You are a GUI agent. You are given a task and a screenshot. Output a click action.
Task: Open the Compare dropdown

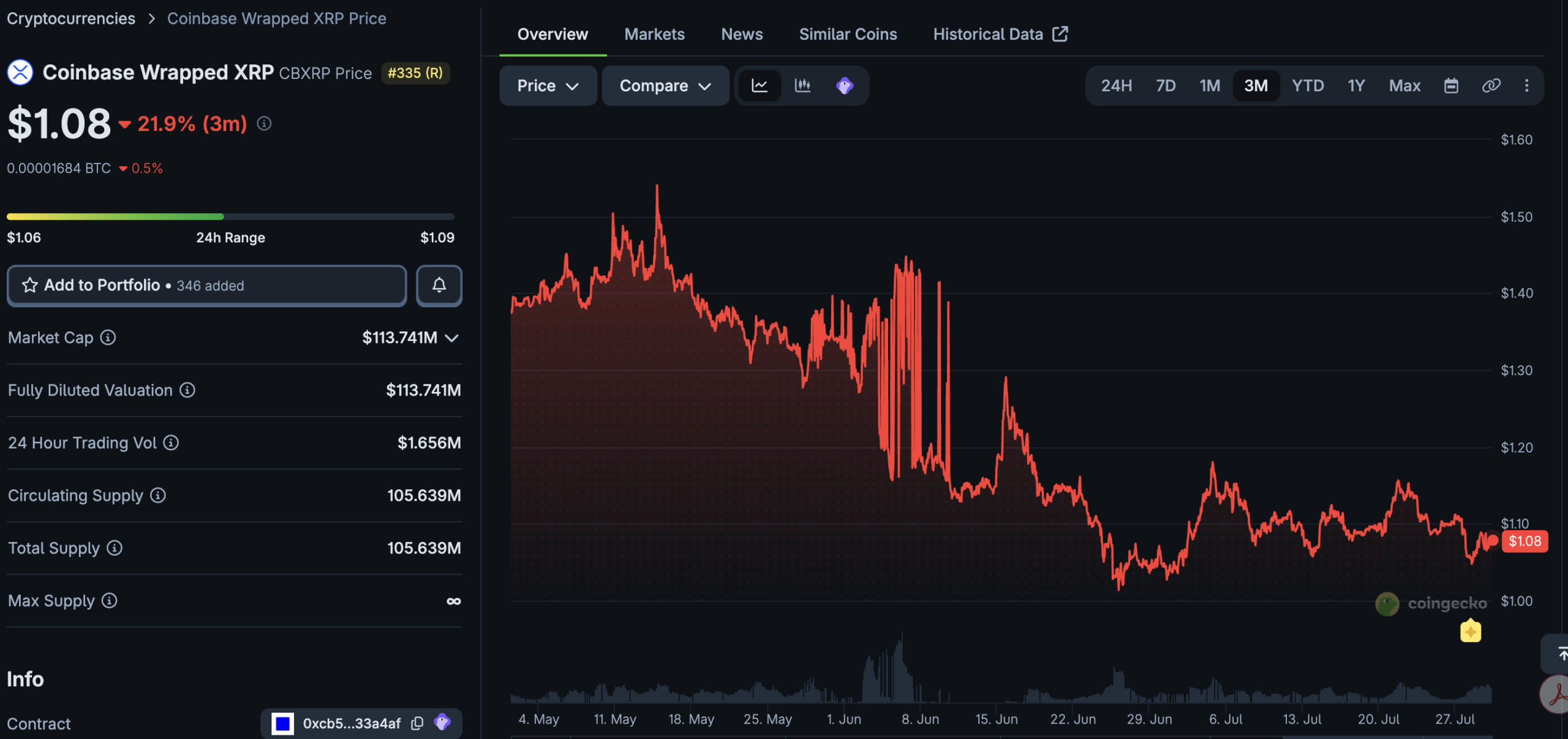pos(666,86)
